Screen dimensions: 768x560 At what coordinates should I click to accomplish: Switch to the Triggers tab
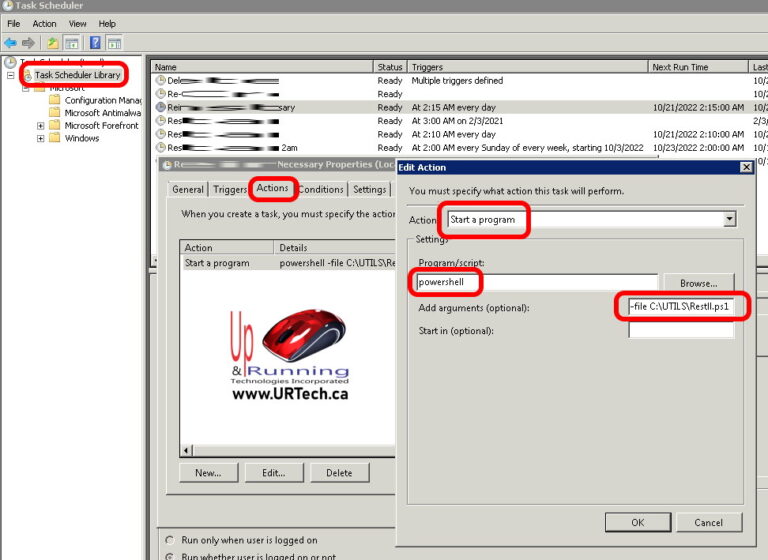point(229,189)
